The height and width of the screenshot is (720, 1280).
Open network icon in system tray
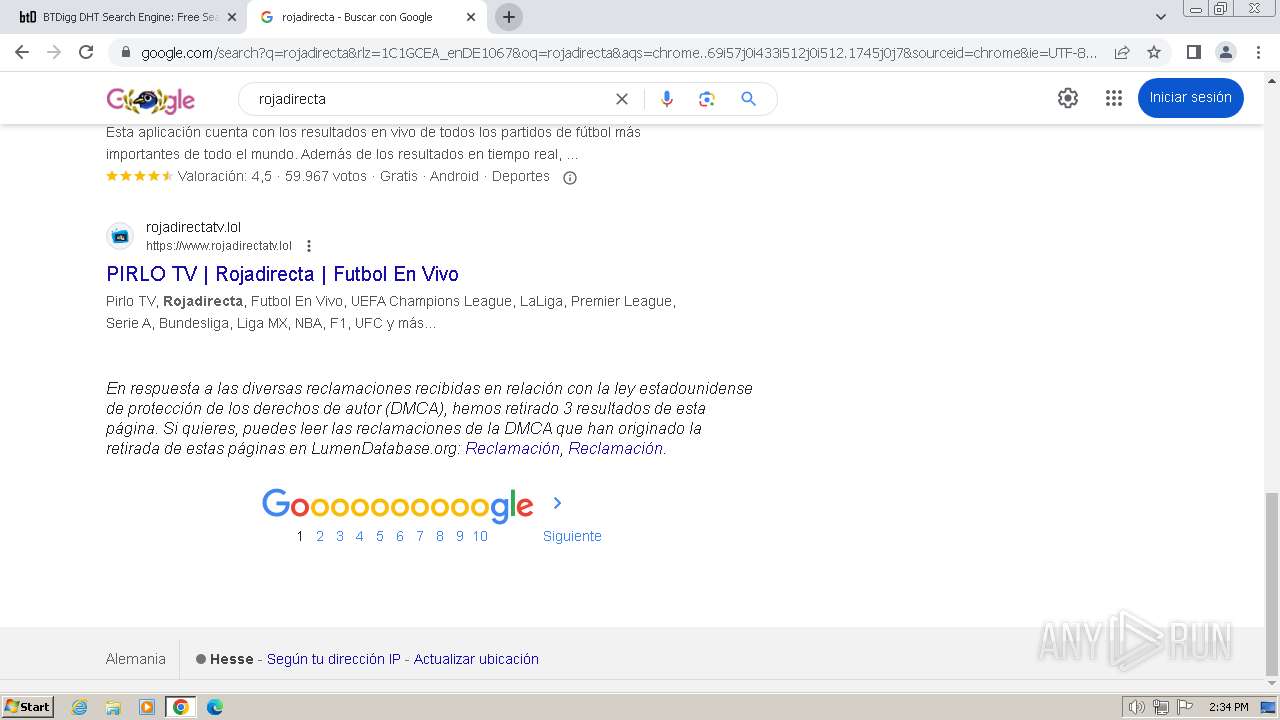[1161, 707]
